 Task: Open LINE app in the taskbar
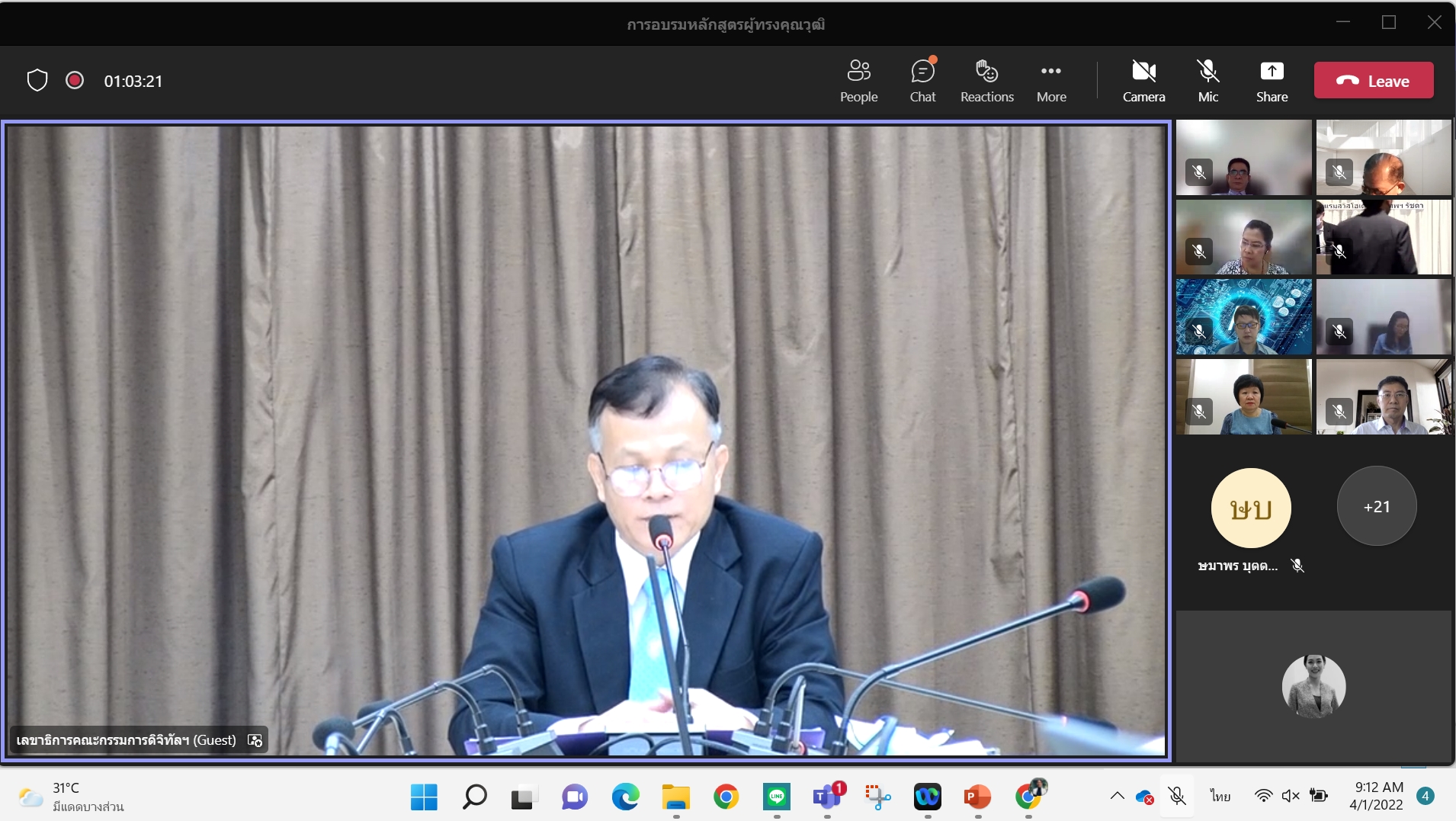click(x=777, y=797)
